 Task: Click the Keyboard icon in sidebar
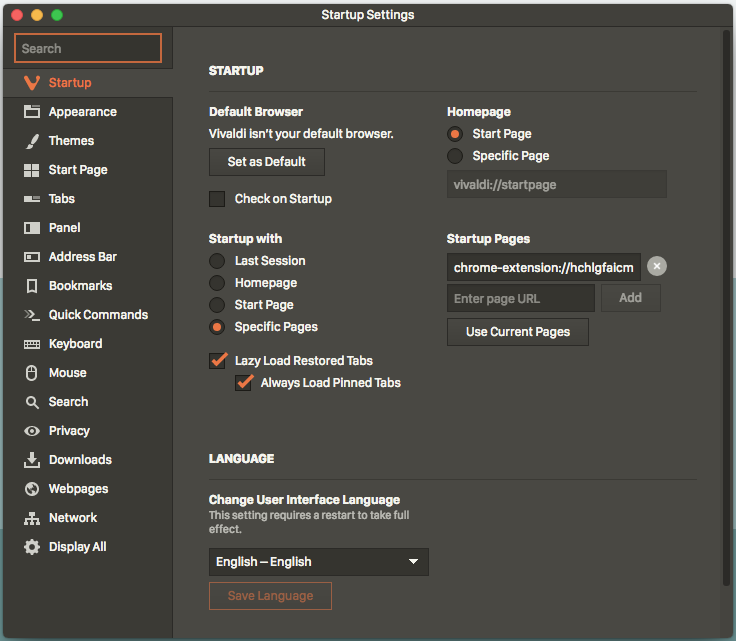pos(32,344)
